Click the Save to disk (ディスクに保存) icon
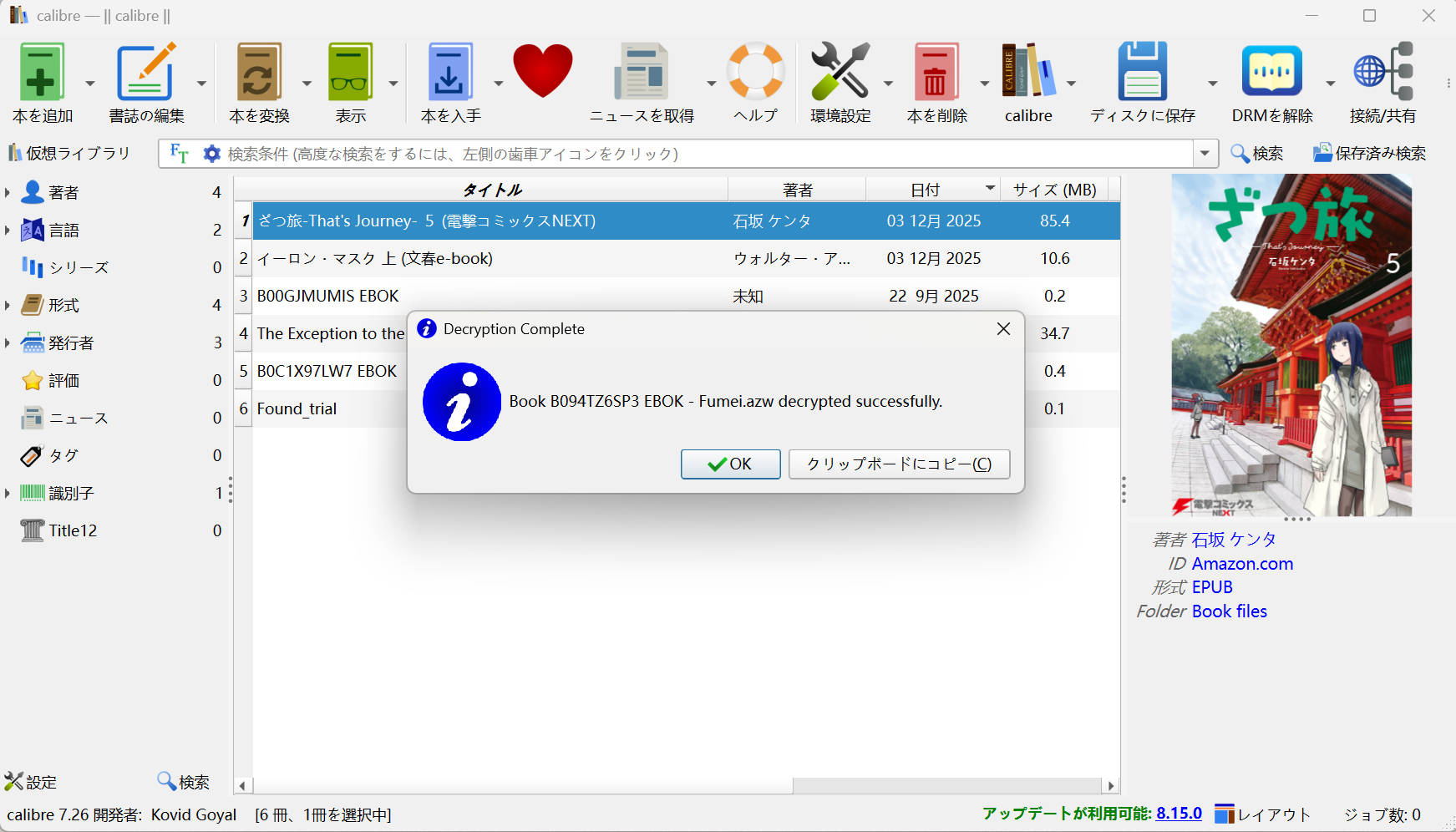The width and height of the screenshot is (1456, 832). pyautogui.click(x=1142, y=73)
